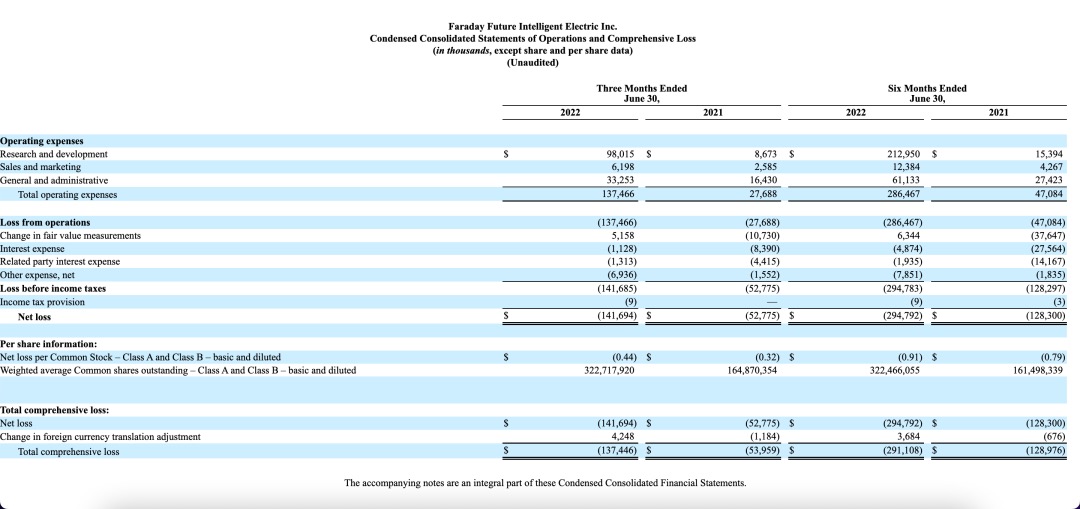The width and height of the screenshot is (1080, 509).
Task: Select the share count 322,466,055
Action: click(896, 371)
